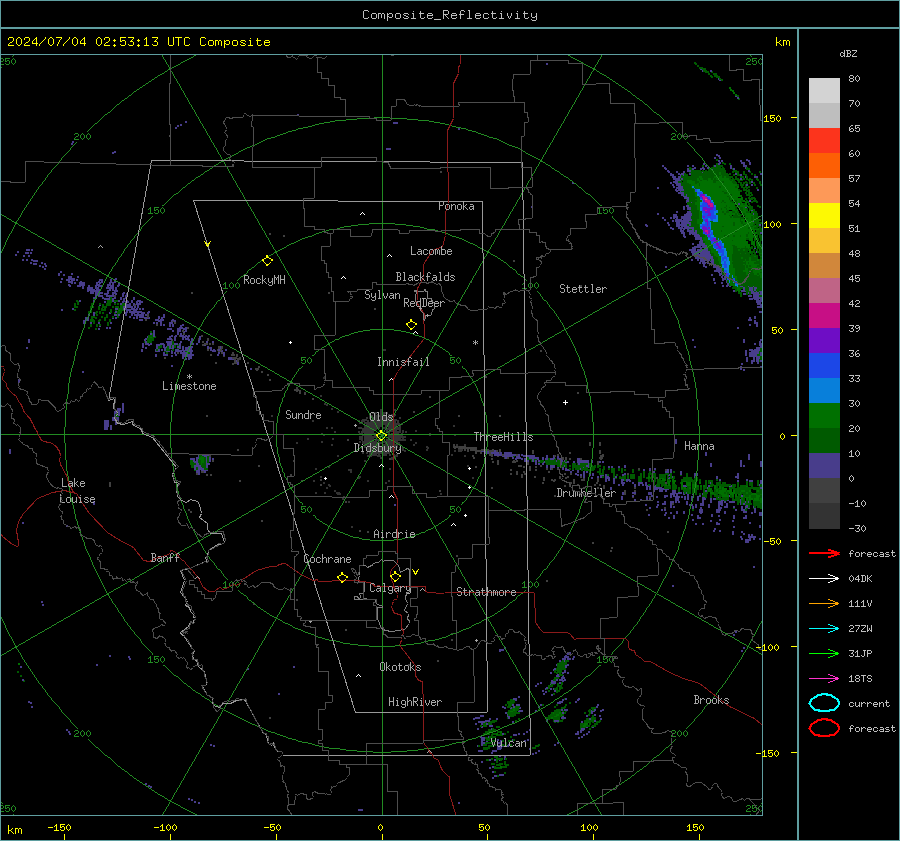
Task: Click the Limestone label
Action: [x=189, y=386]
